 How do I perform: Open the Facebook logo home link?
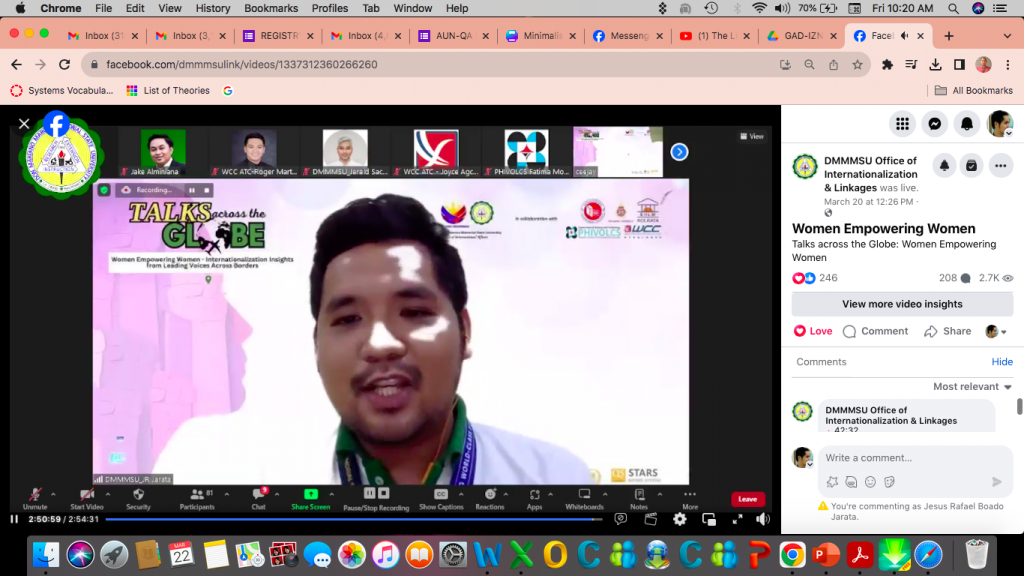[57, 124]
